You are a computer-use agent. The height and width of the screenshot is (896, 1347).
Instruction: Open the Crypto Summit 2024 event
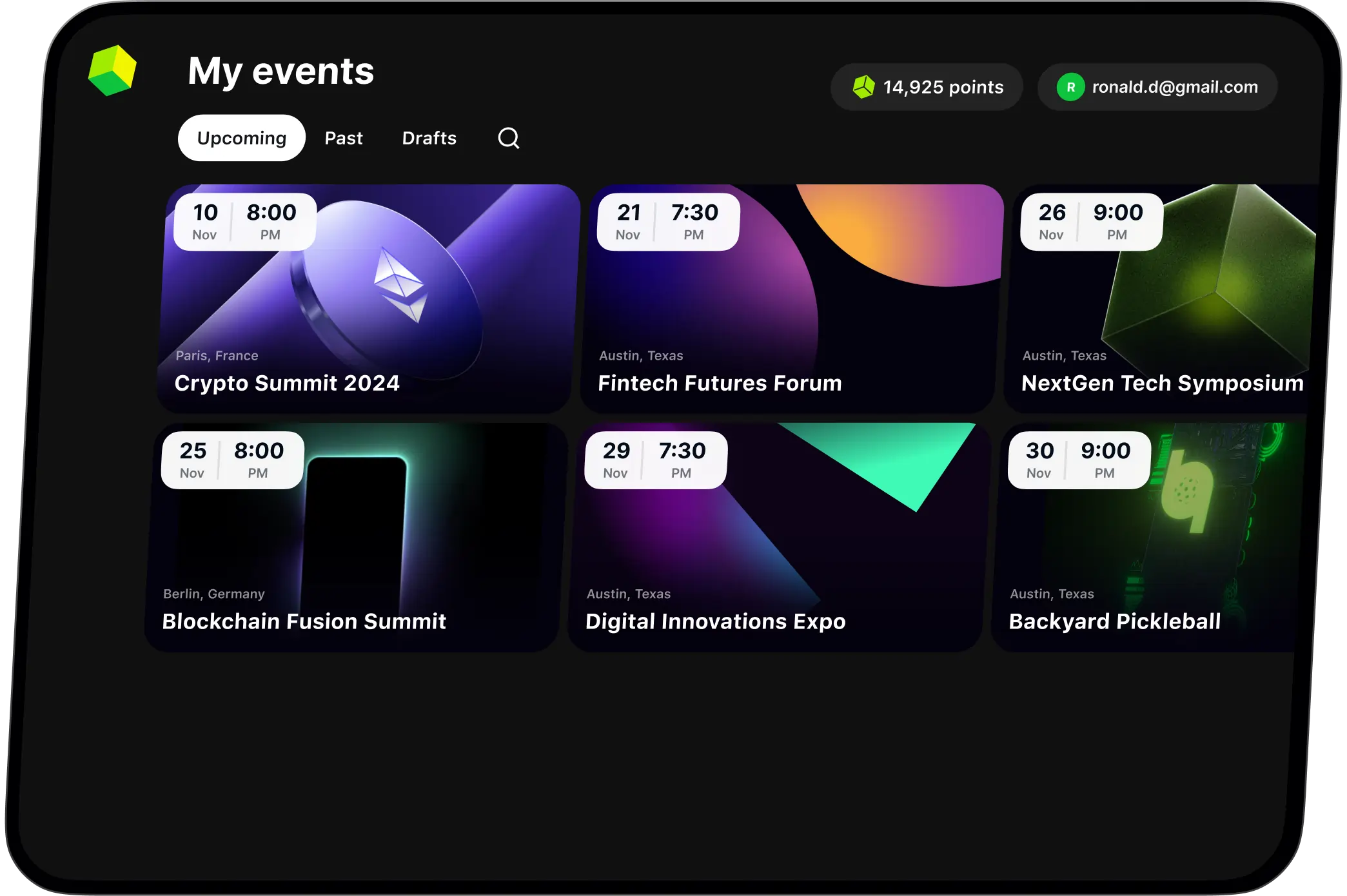pos(287,383)
